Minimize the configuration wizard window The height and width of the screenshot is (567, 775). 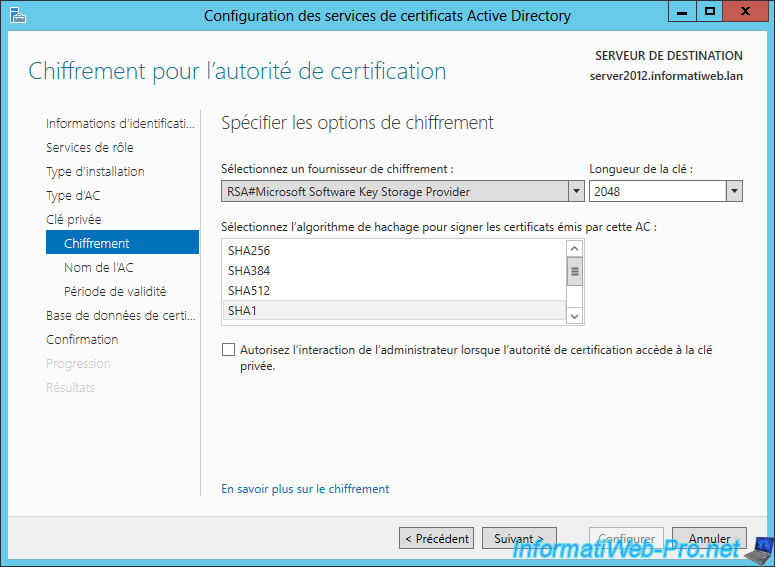pos(682,11)
